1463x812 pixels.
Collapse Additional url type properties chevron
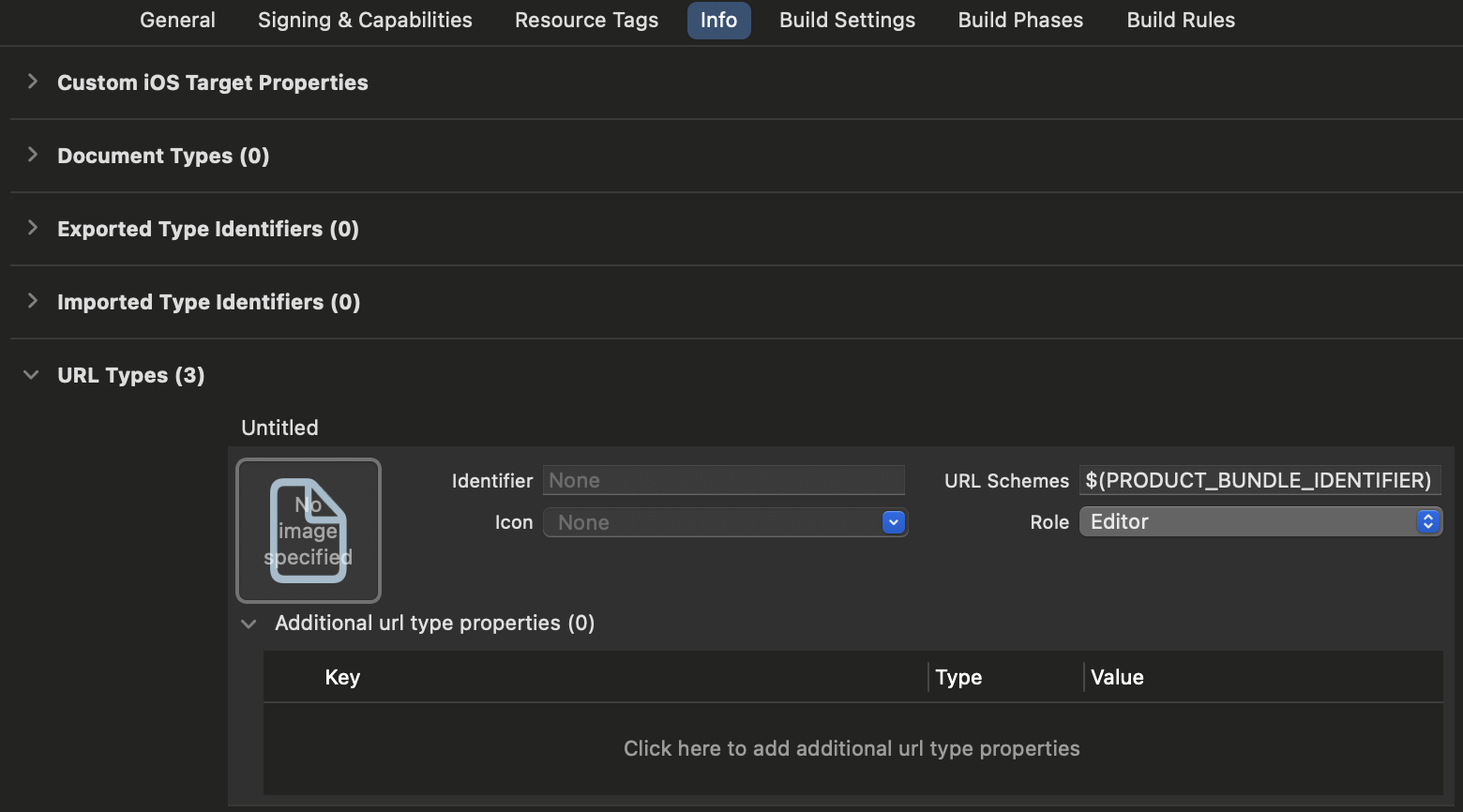pyautogui.click(x=249, y=624)
